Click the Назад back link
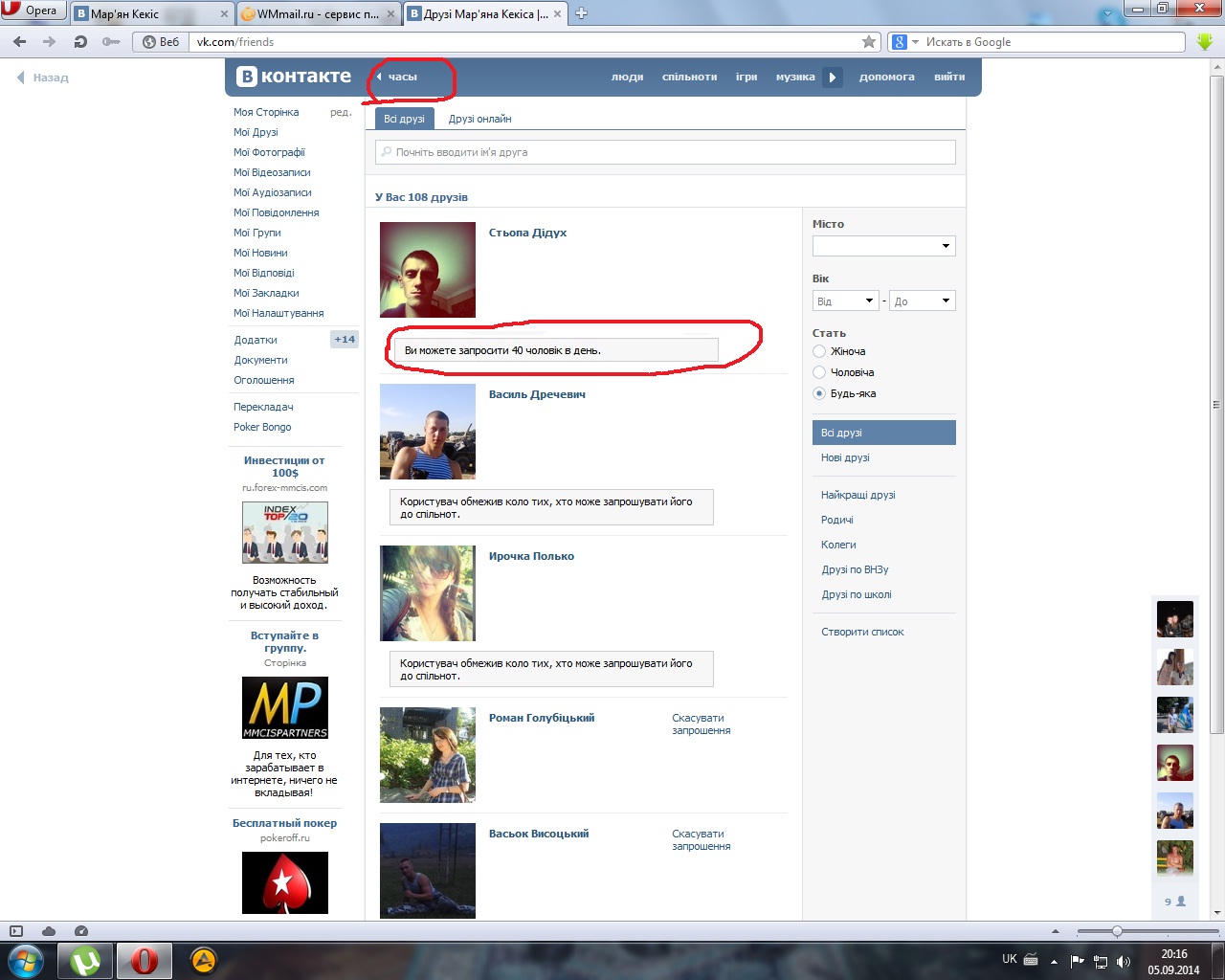1225x980 pixels. (43, 78)
